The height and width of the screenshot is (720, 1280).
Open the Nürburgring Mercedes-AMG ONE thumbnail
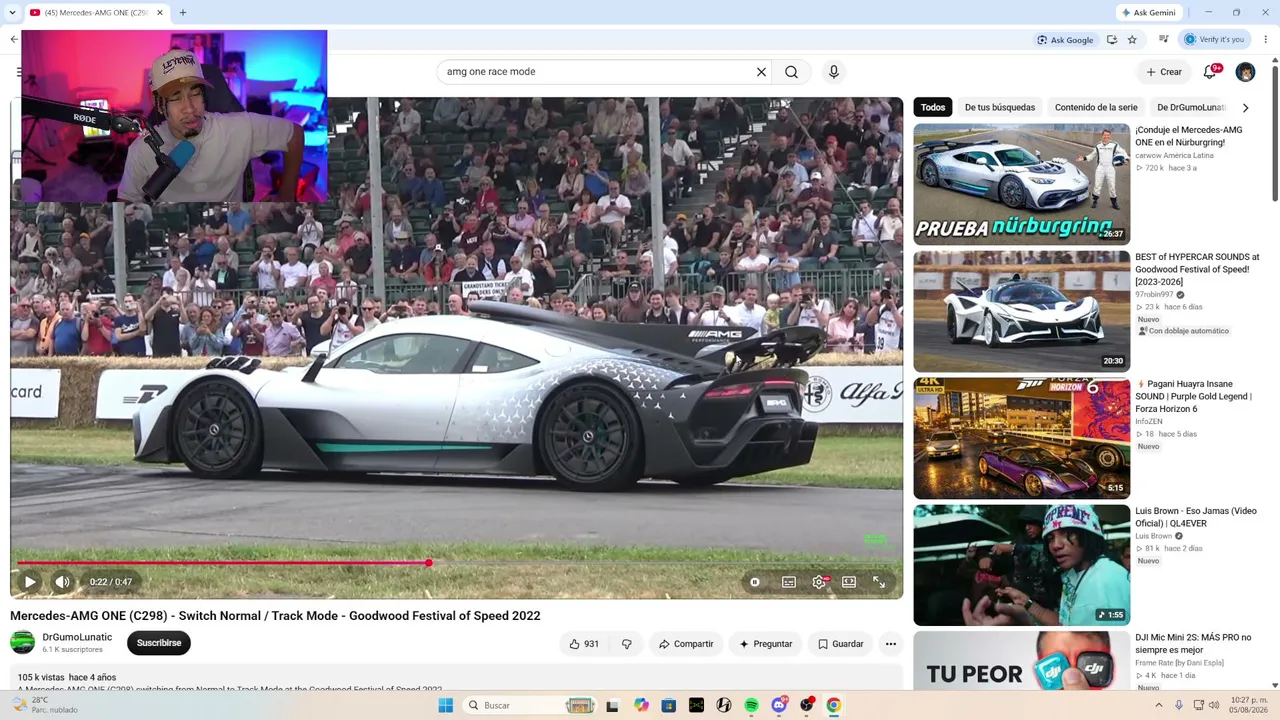pos(1021,184)
